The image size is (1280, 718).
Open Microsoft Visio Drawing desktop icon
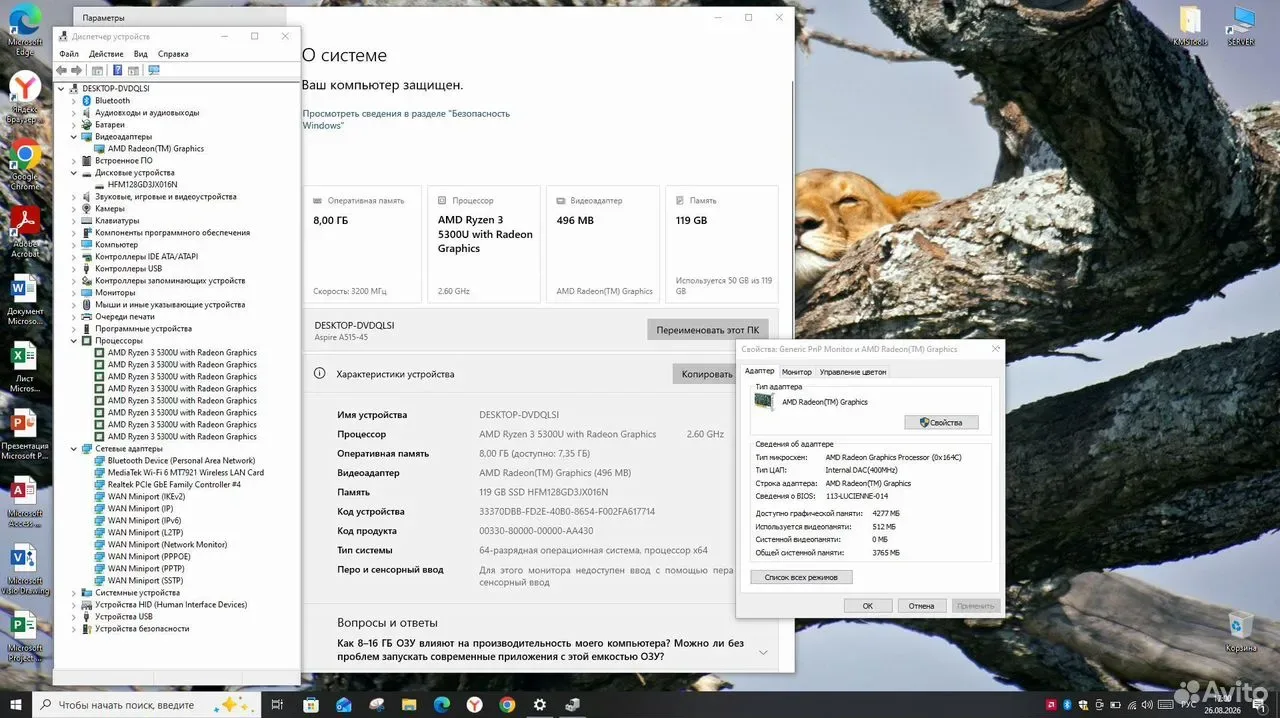pos(25,568)
